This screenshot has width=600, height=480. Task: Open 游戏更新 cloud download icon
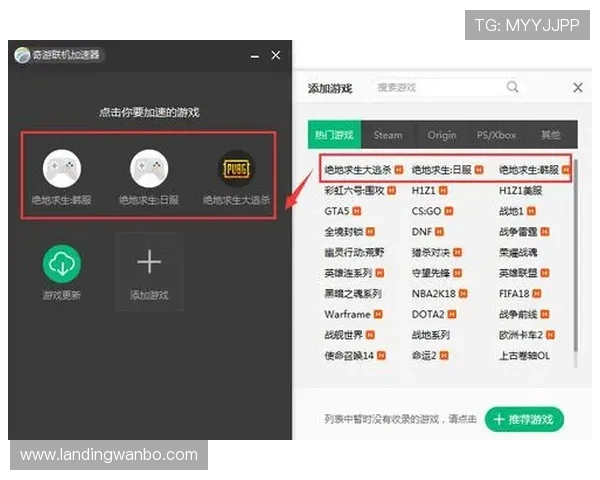[x=62, y=264]
